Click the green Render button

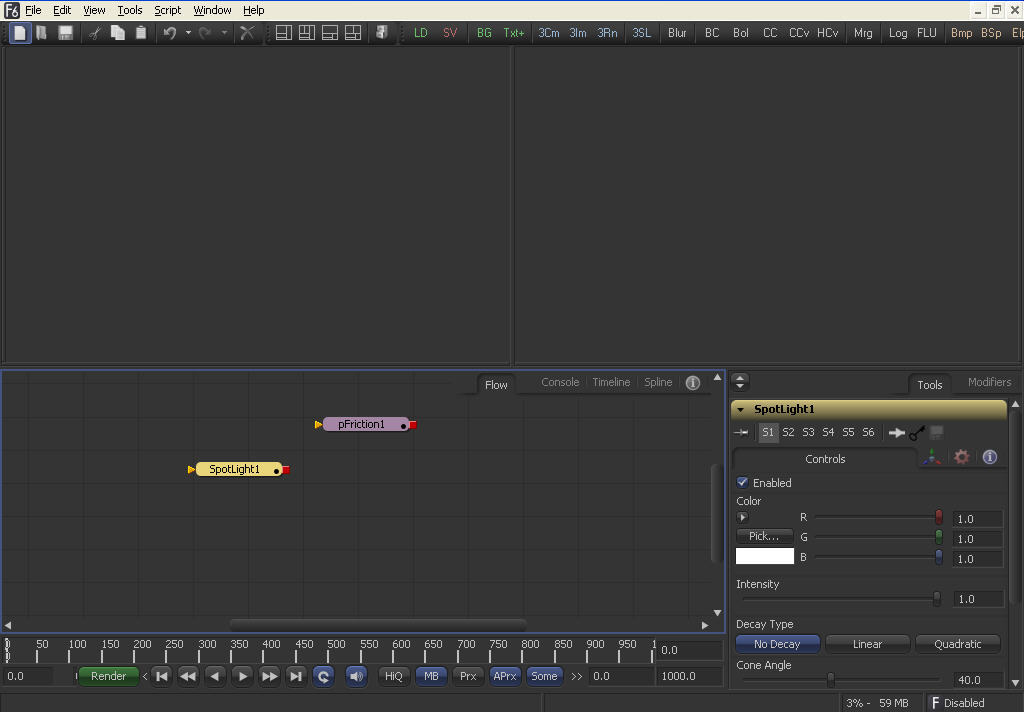point(108,676)
